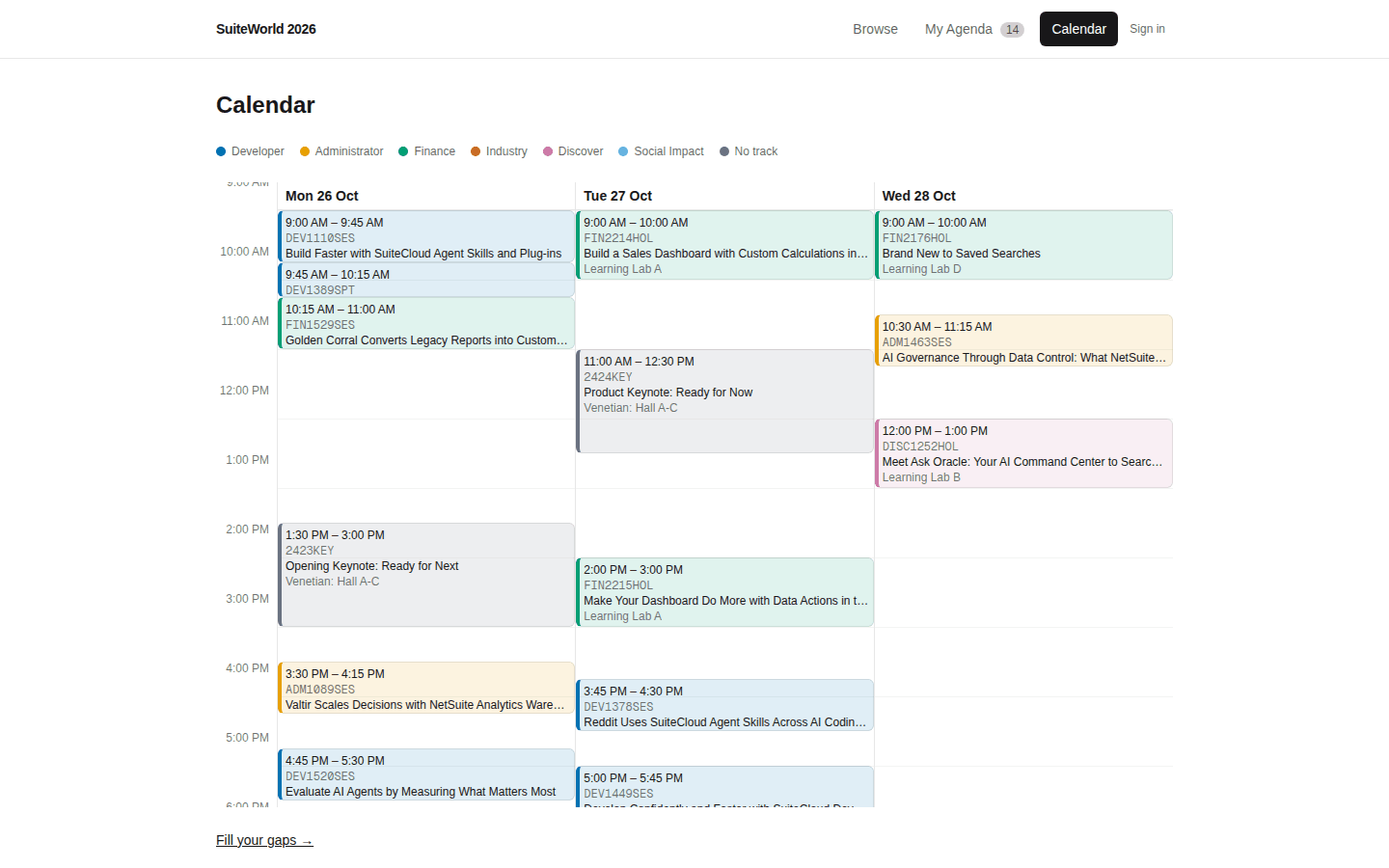Click the Calendar page heading
Viewport: 1389px width, 868px height.
click(265, 105)
